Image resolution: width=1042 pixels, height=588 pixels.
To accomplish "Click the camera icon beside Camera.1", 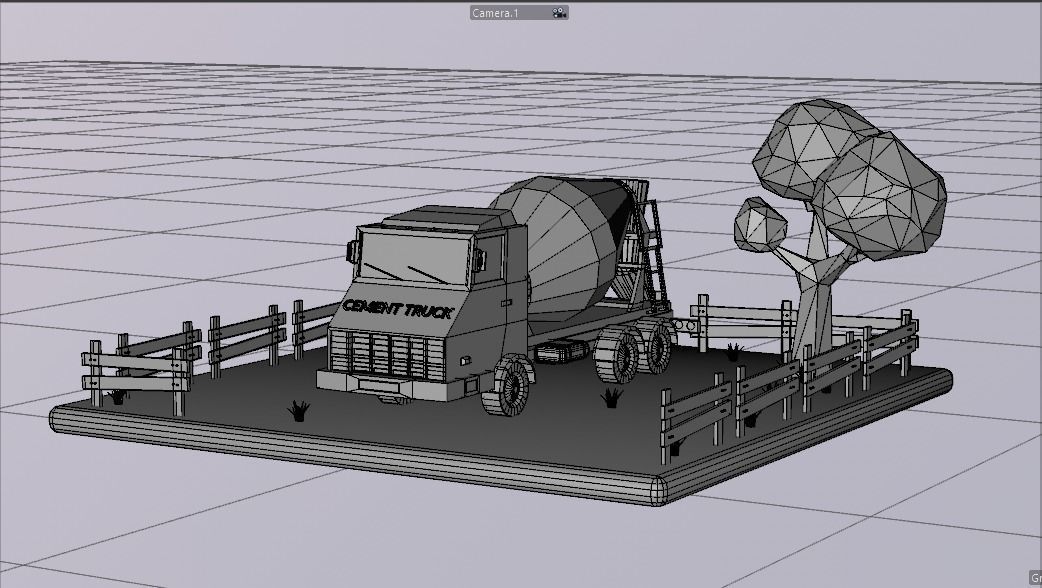I will tap(560, 13).
